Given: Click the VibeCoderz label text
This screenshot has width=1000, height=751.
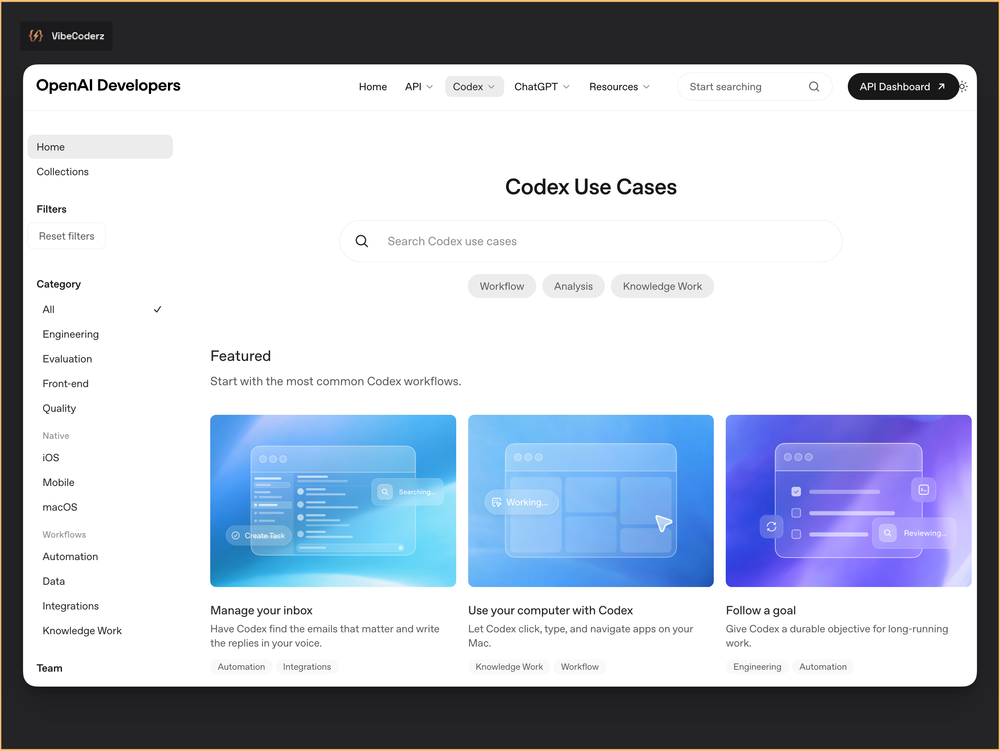Looking at the screenshot, I should (x=78, y=36).
